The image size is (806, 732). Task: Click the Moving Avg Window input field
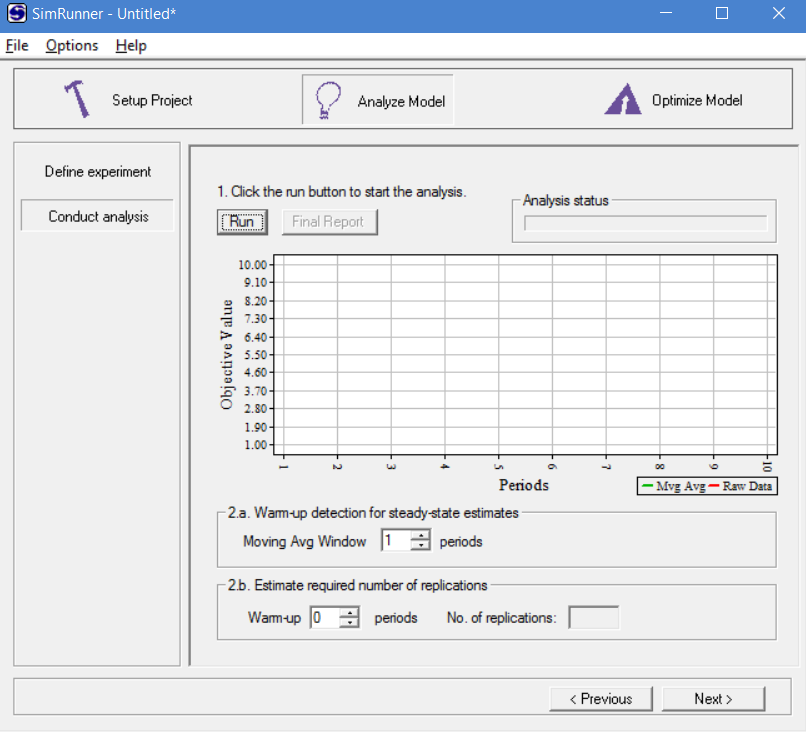[x=396, y=540]
